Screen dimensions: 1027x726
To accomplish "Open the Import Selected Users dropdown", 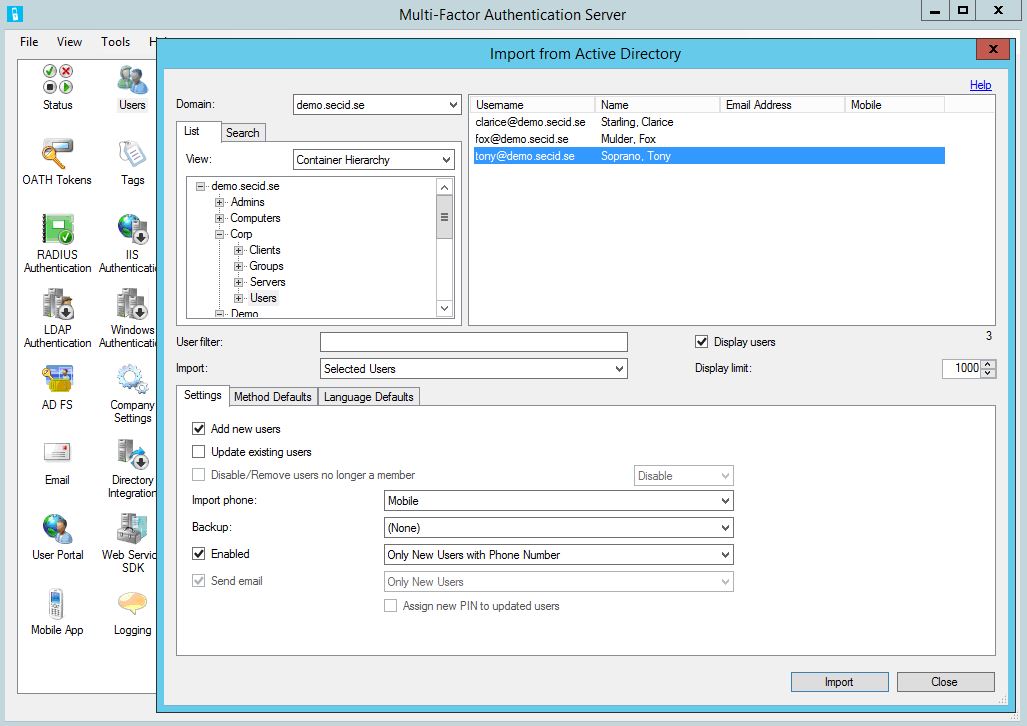I will [x=474, y=369].
